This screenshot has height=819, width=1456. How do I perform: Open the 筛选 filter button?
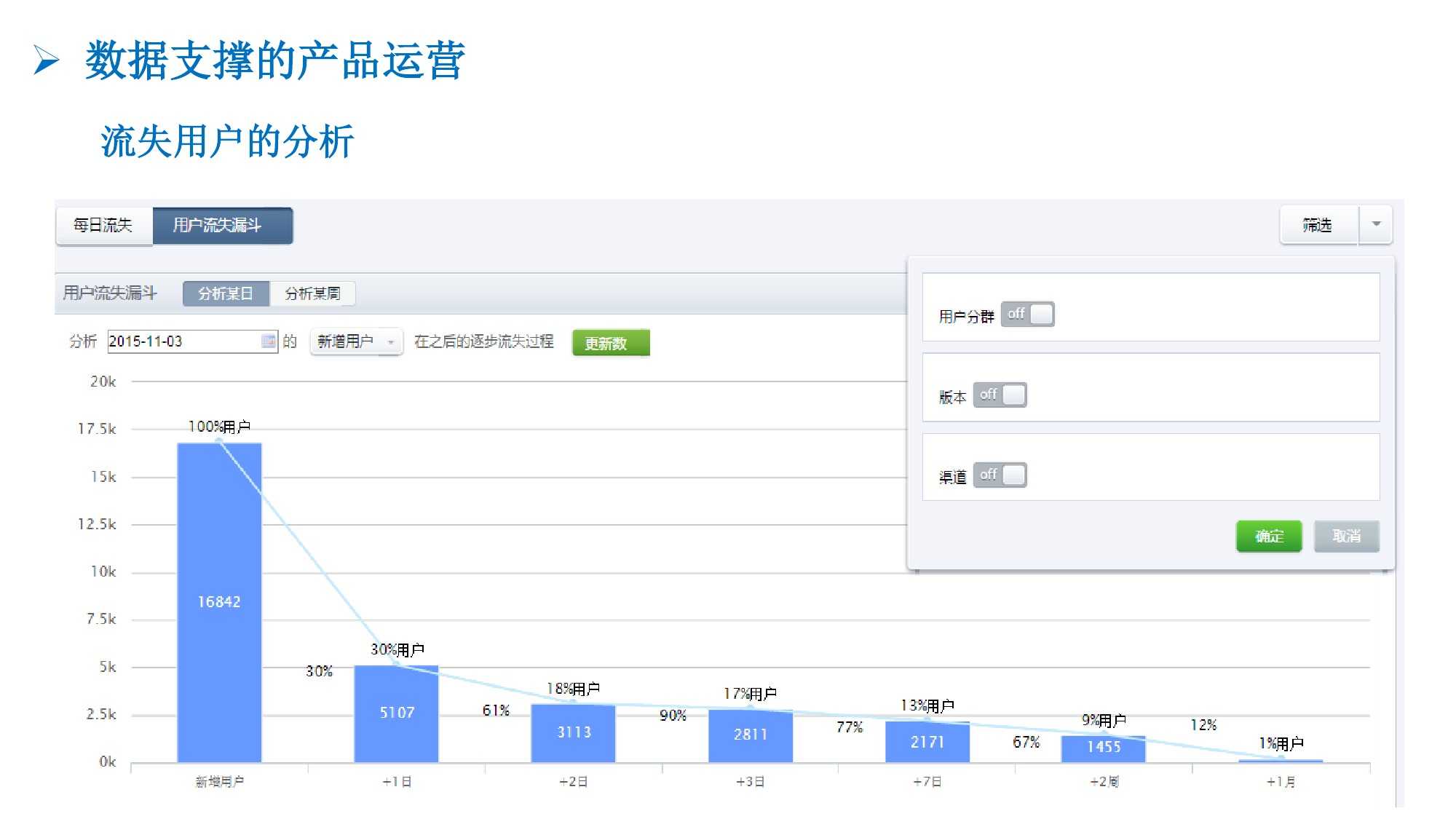pyautogui.click(x=1318, y=225)
